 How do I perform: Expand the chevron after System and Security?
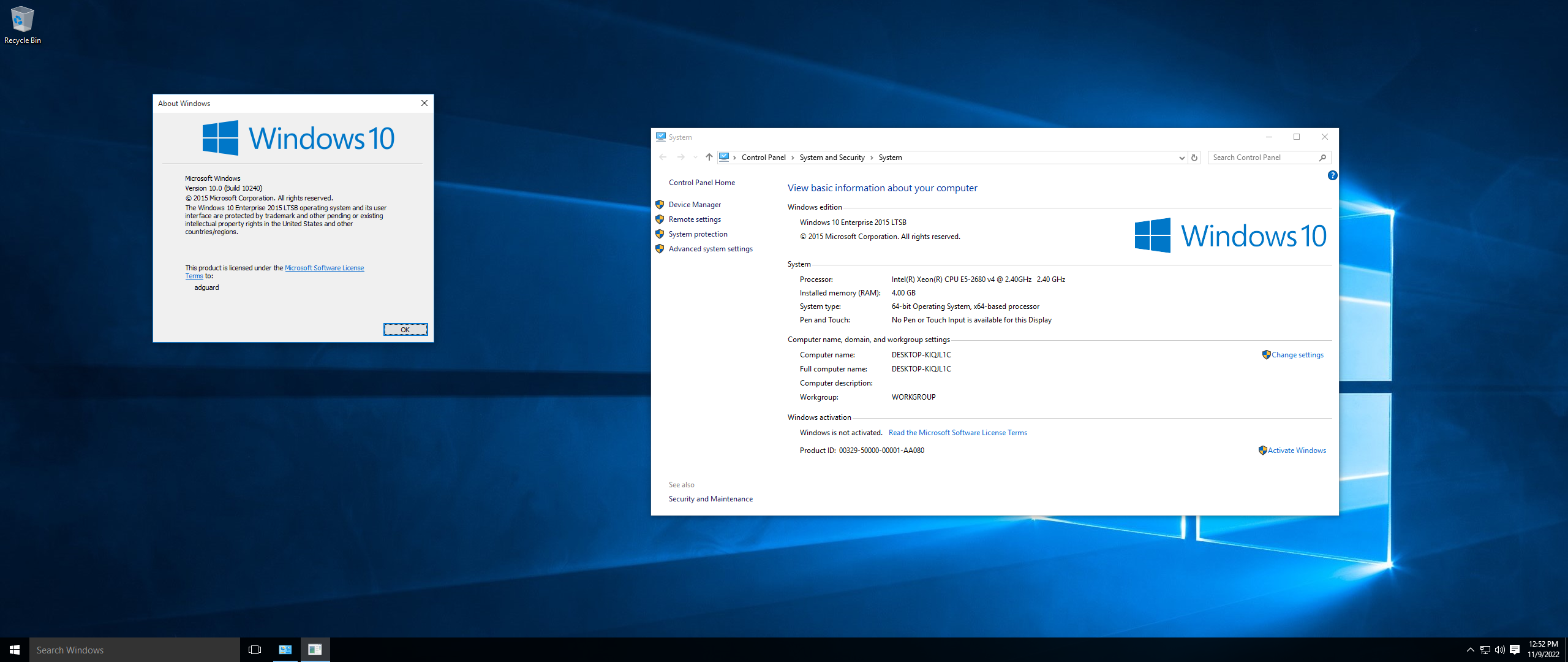(x=872, y=158)
